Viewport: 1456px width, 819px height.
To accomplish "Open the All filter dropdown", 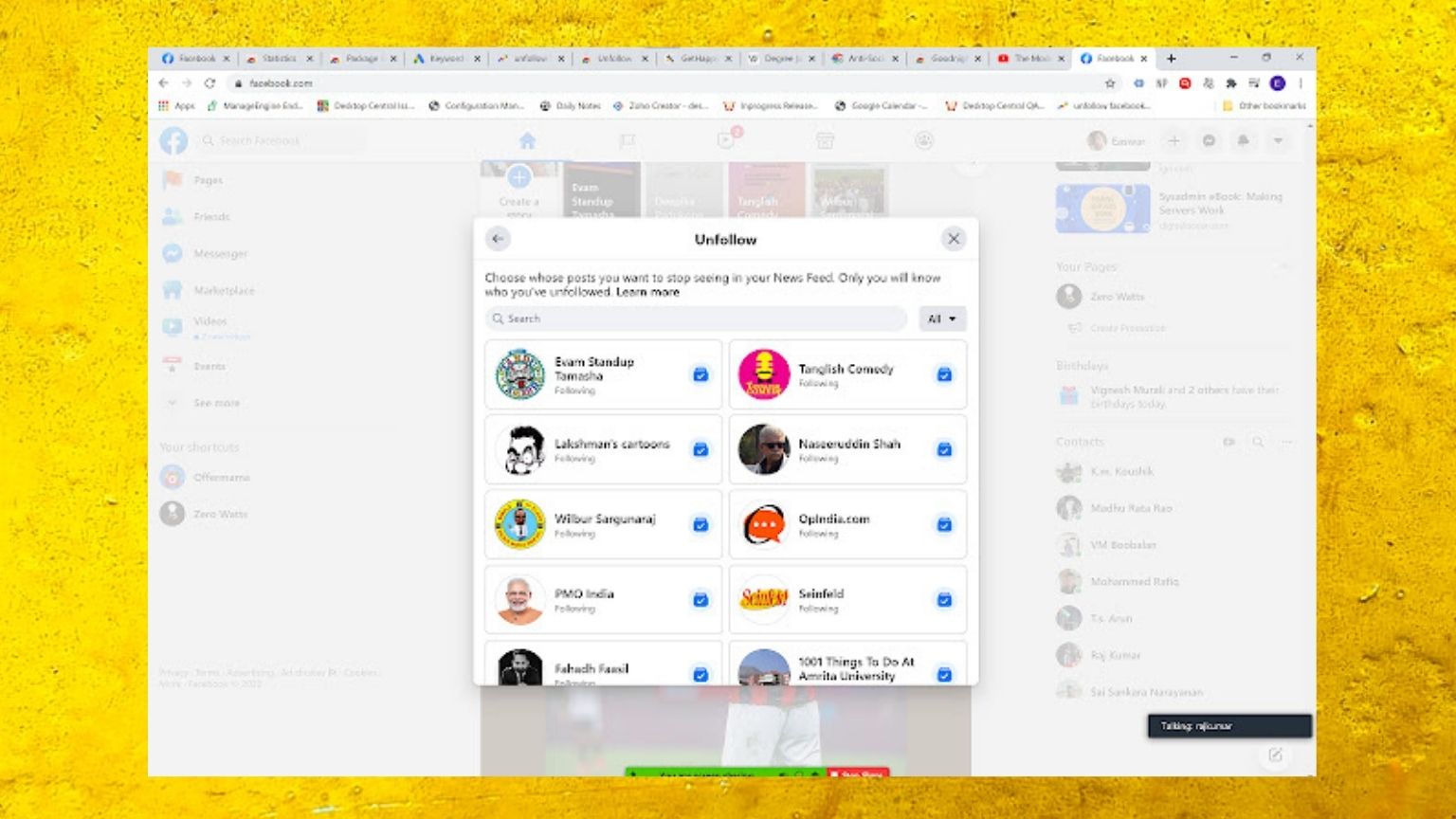I will click(942, 318).
